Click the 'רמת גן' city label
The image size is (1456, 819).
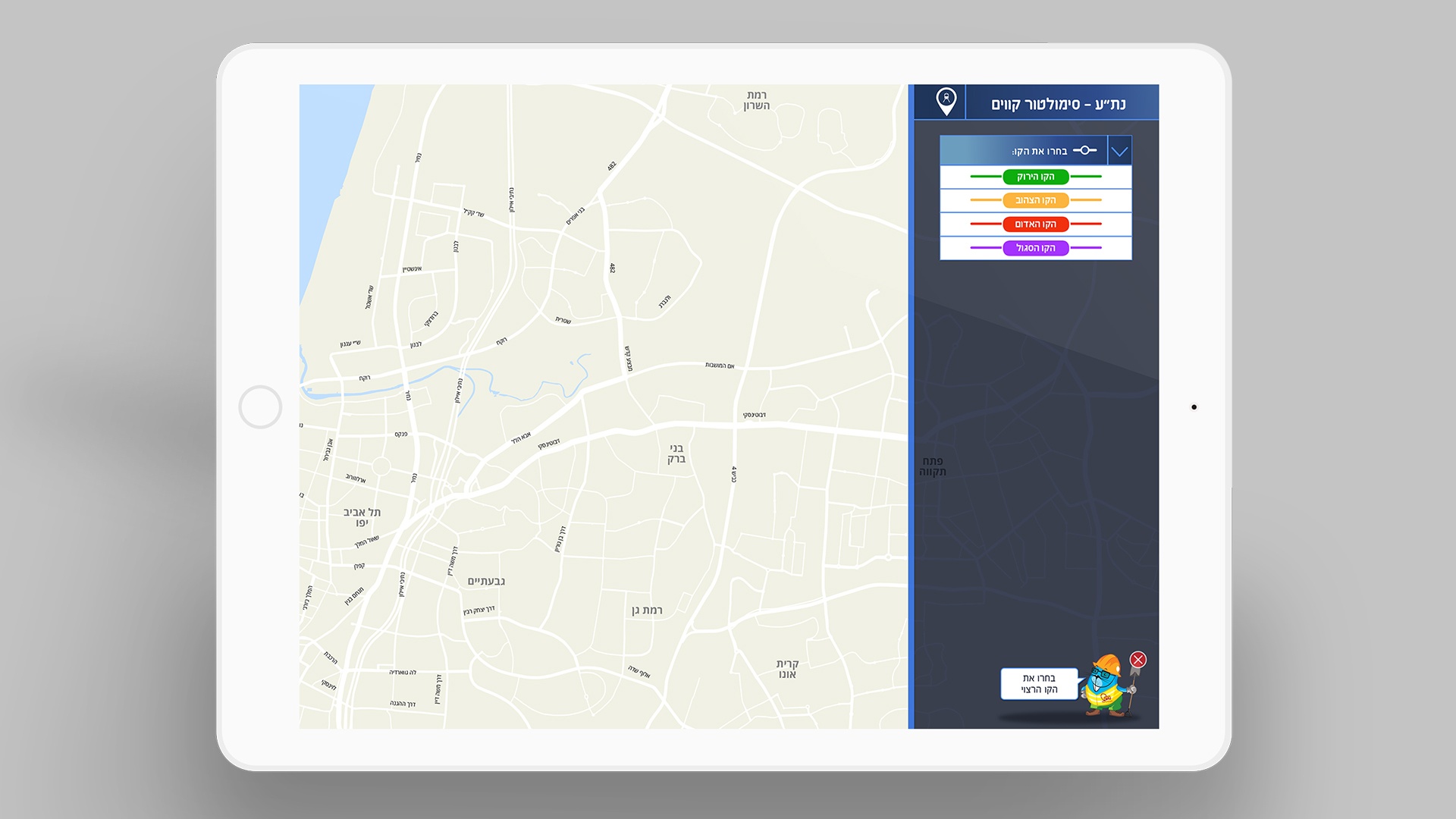point(647,610)
